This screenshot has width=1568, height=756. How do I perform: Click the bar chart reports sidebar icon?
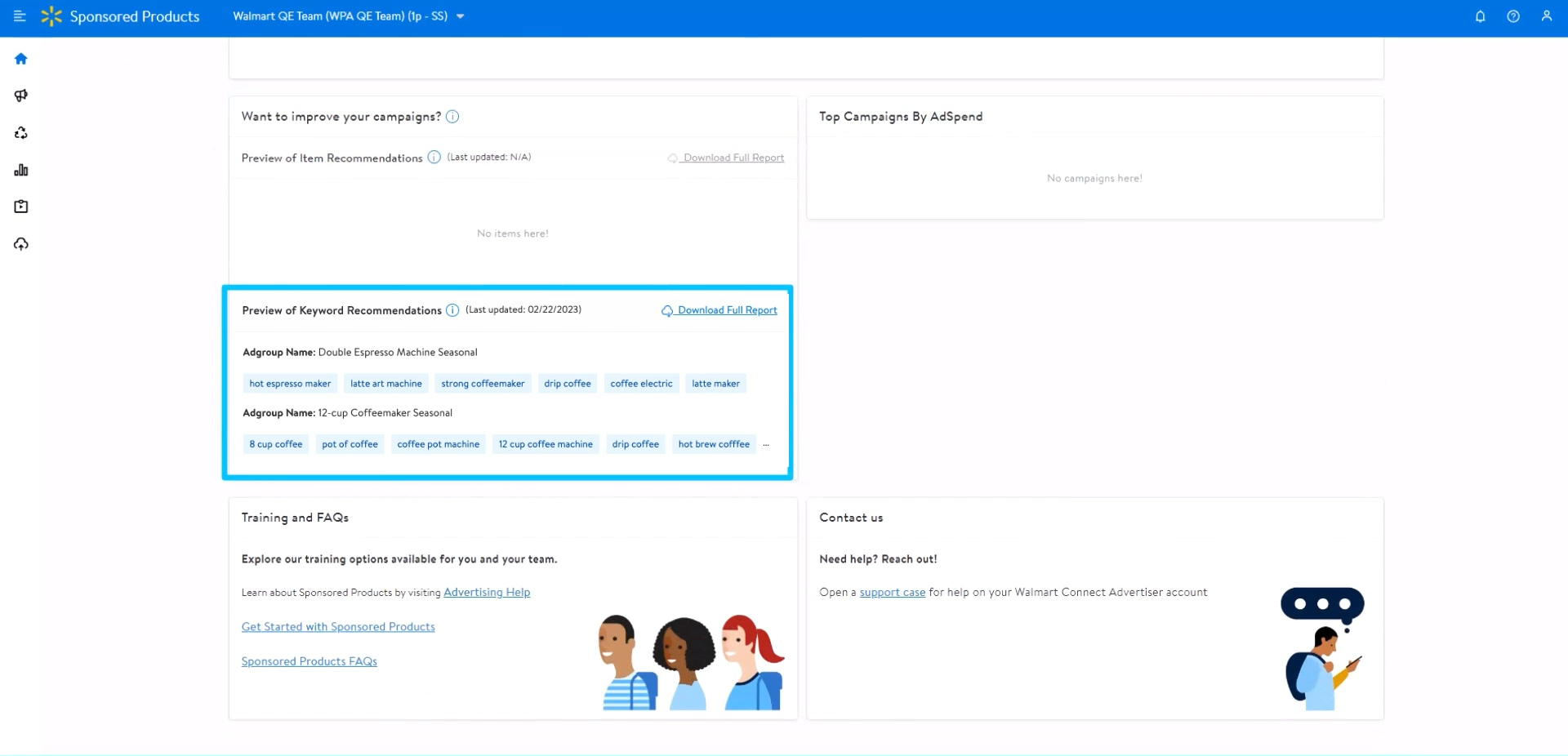point(21,170)
